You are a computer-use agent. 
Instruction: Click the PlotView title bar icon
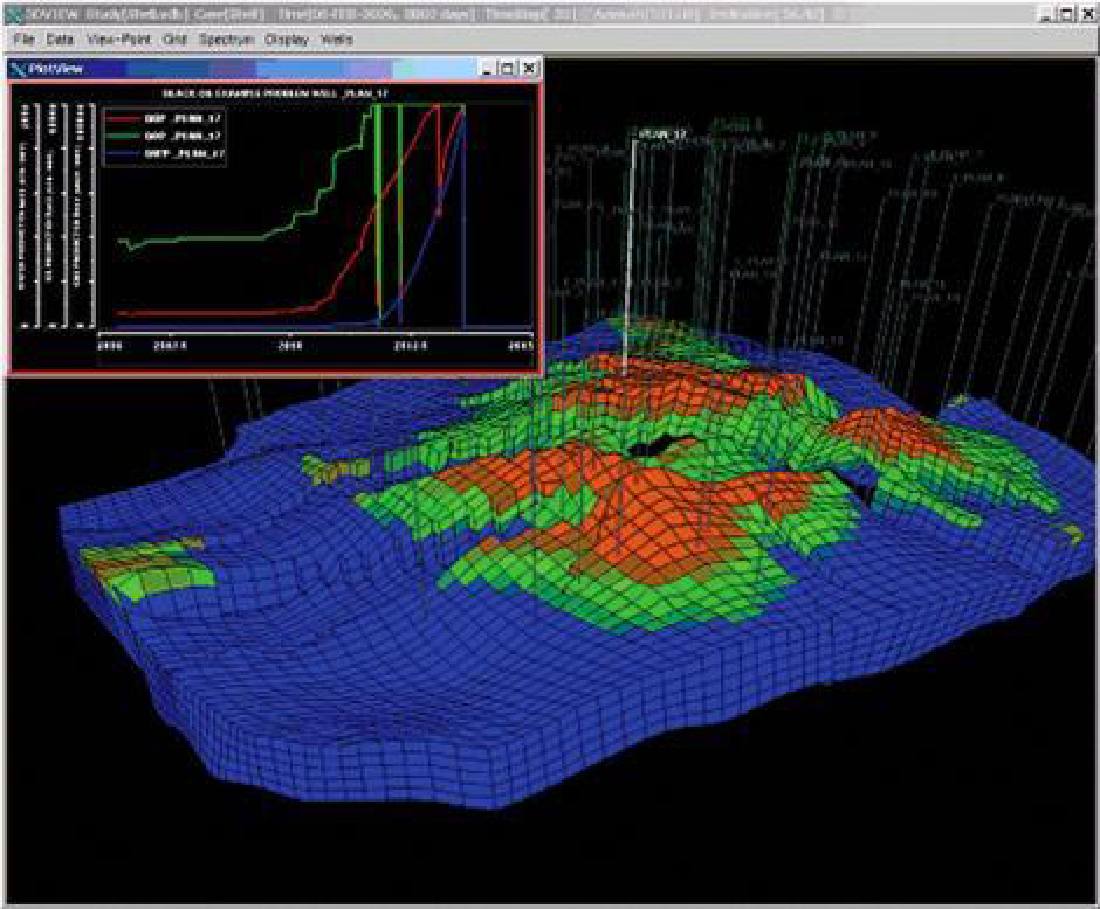click(x=18, y=69)
